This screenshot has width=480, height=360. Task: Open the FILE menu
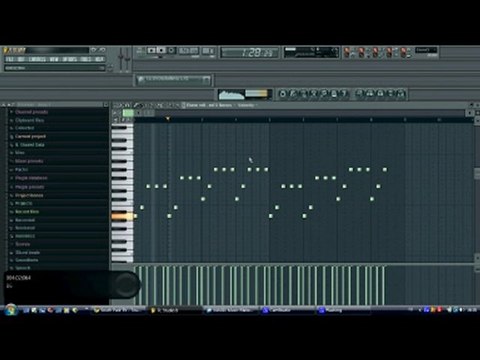pos(10,60)
